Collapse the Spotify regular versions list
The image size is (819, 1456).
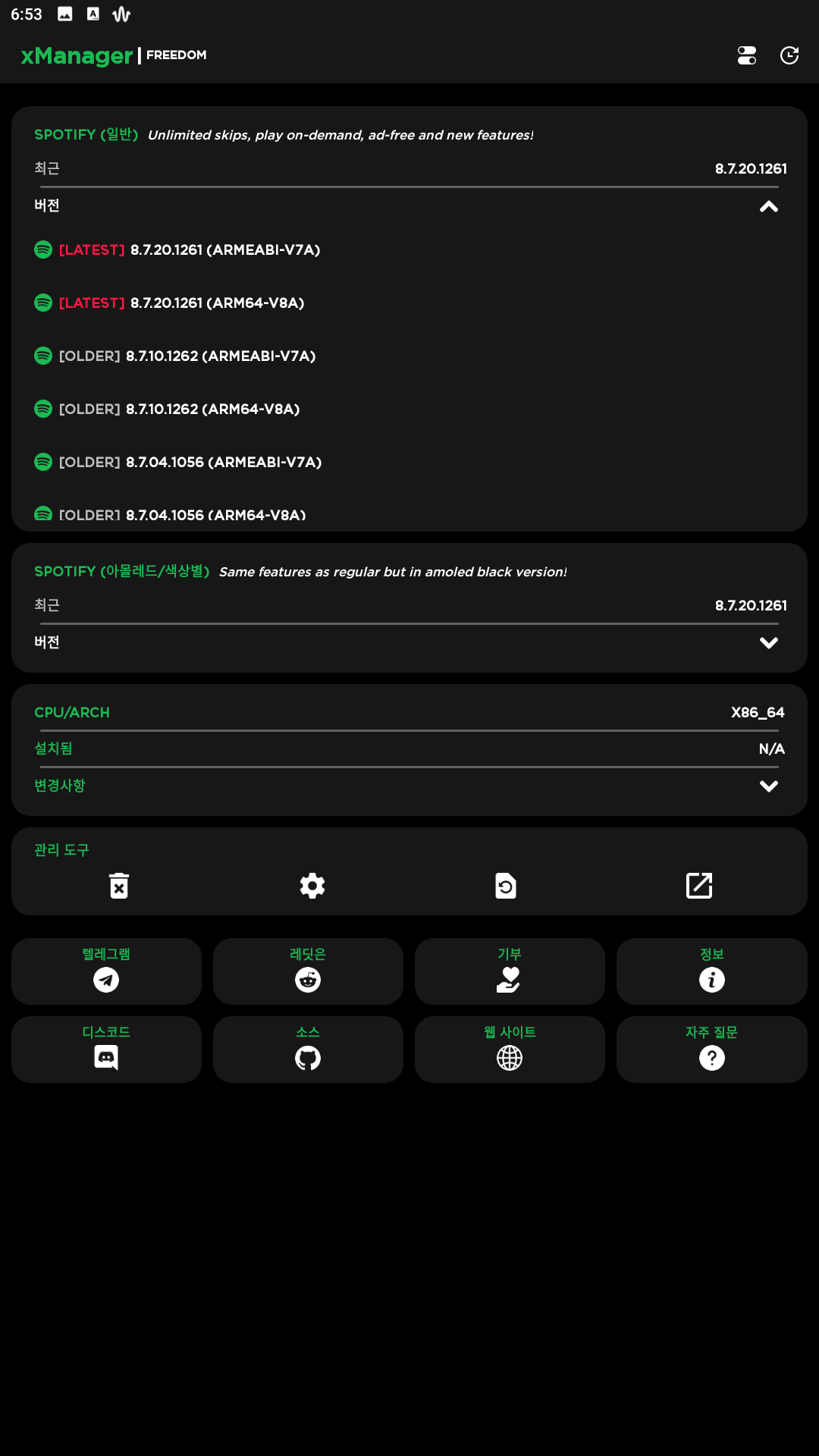pyautogui.click(x=769, y=206)
